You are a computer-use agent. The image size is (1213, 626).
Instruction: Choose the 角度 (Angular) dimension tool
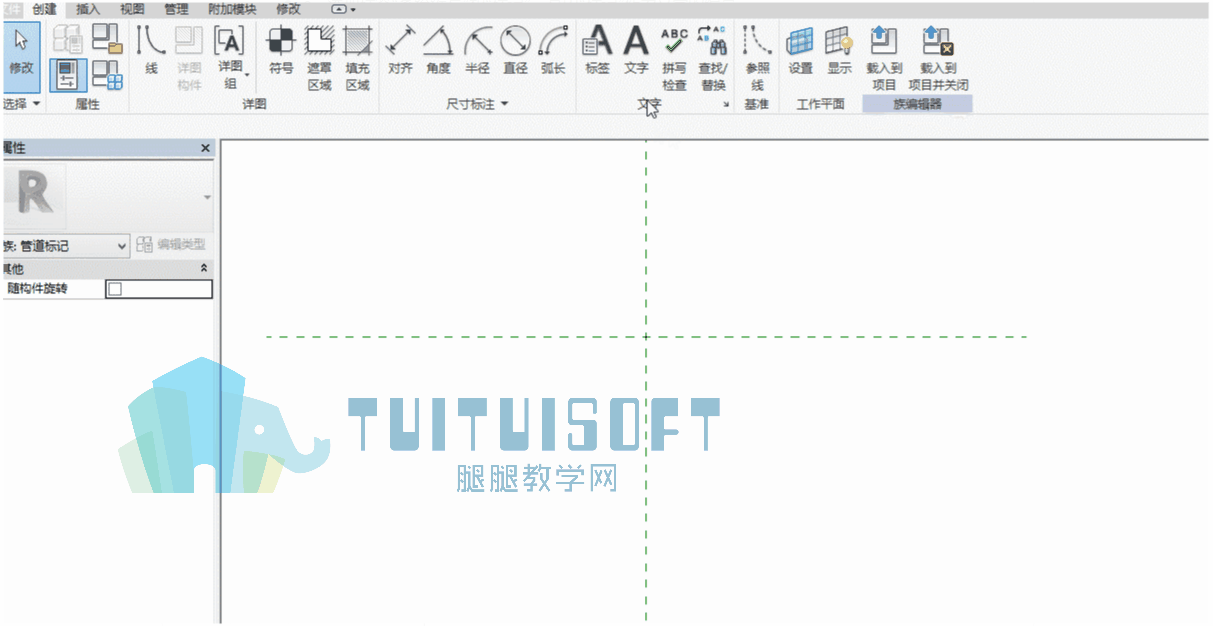click(438, 52)
